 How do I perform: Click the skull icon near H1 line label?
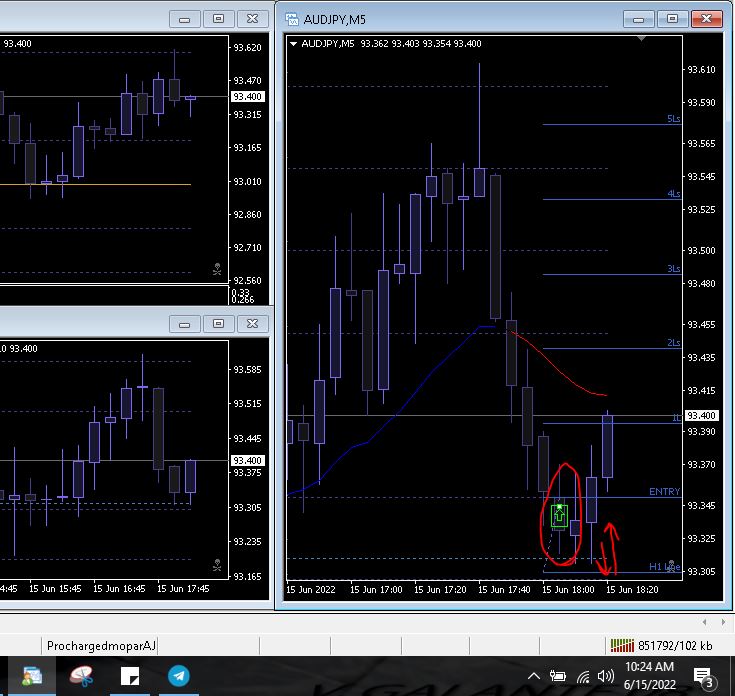click(x=673, y=566)
